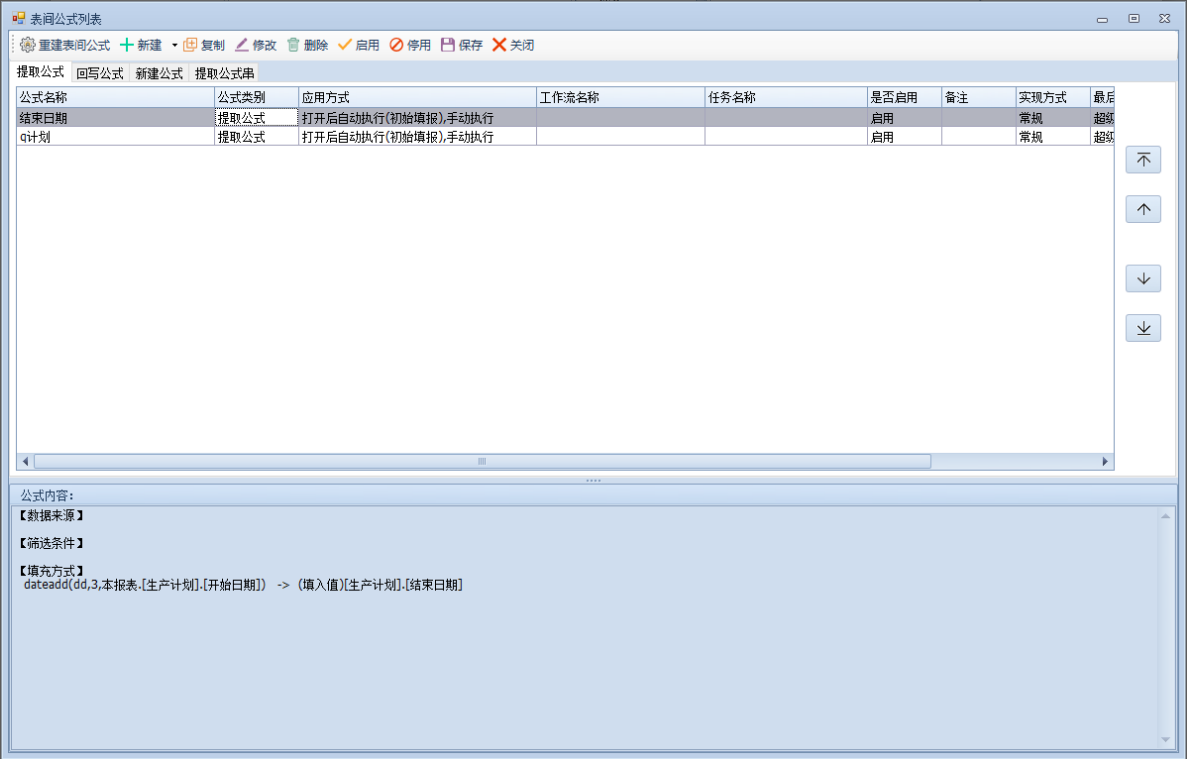Move formula to bottom with last arrow button
This screenshot has height=759, width=1187.
coord(1143,328)
